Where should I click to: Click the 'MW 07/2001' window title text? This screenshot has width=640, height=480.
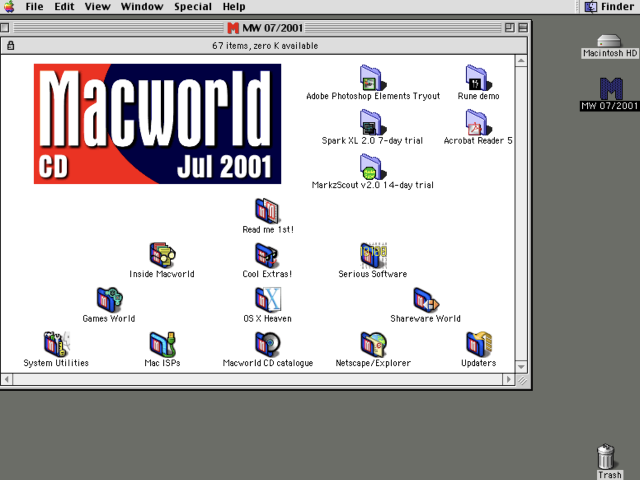272,28
